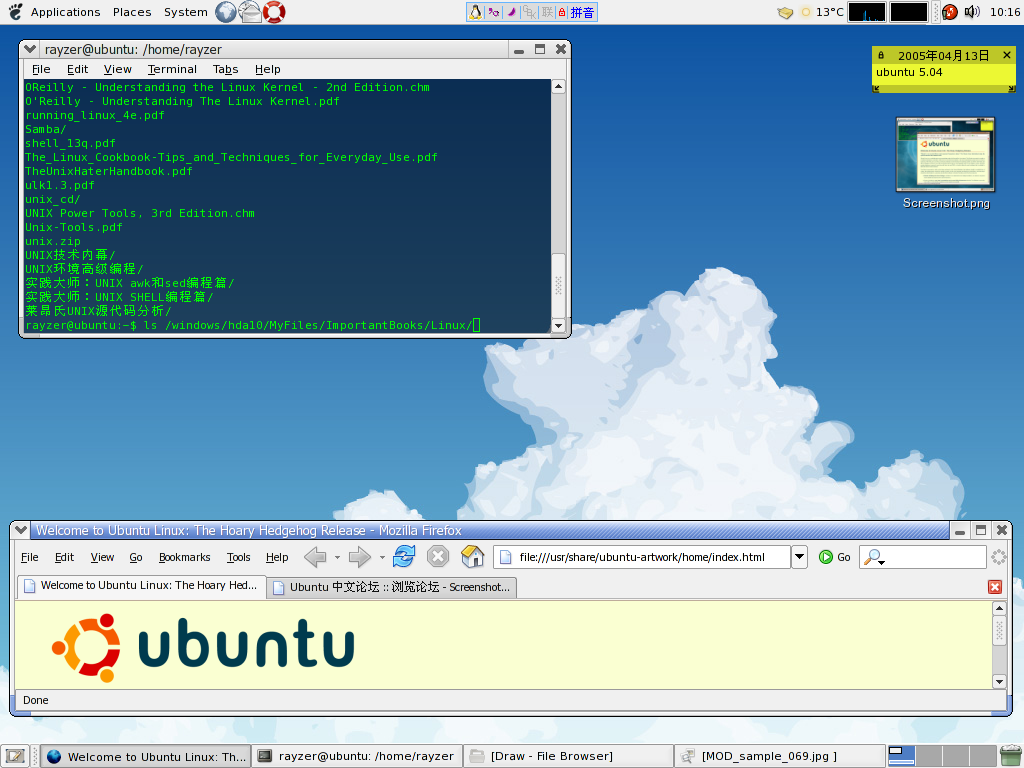Click the terminal scrollbar thumb
The height and width of the screenshot is (768, 1024).
[558, 285]
